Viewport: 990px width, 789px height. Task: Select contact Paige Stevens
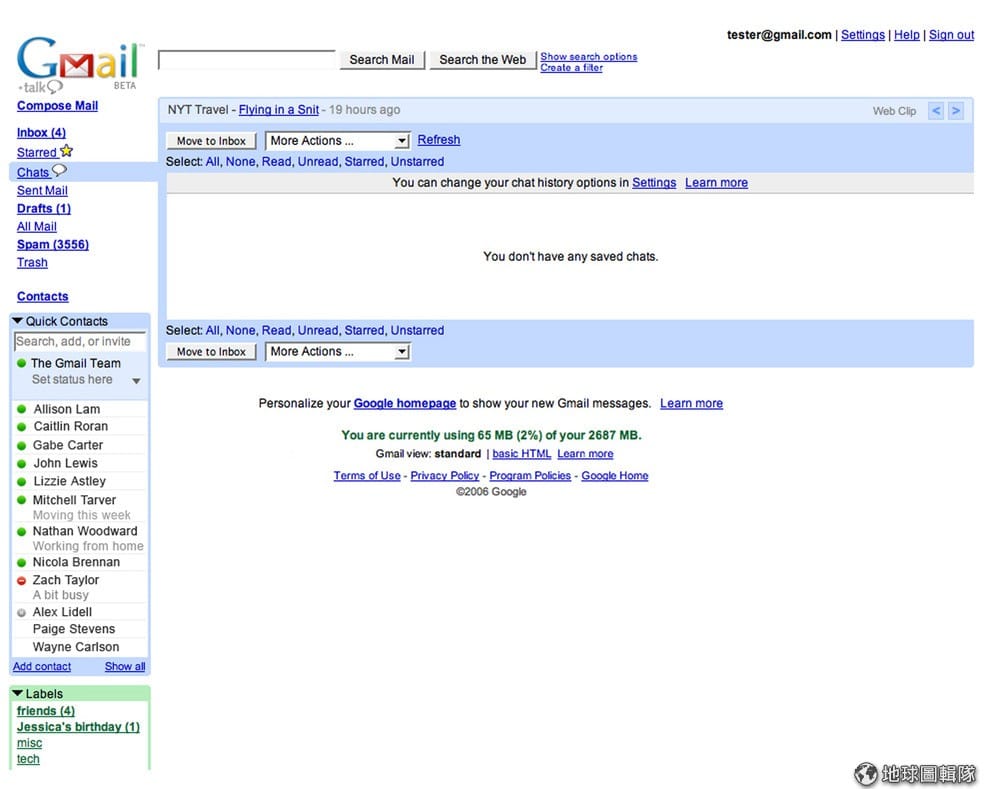[74, 629]
